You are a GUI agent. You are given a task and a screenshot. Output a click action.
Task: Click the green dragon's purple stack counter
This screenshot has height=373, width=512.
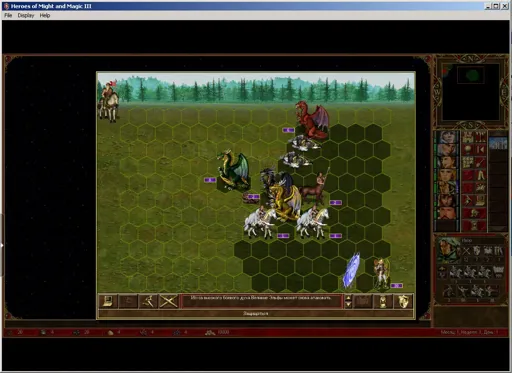coord(210,180)
